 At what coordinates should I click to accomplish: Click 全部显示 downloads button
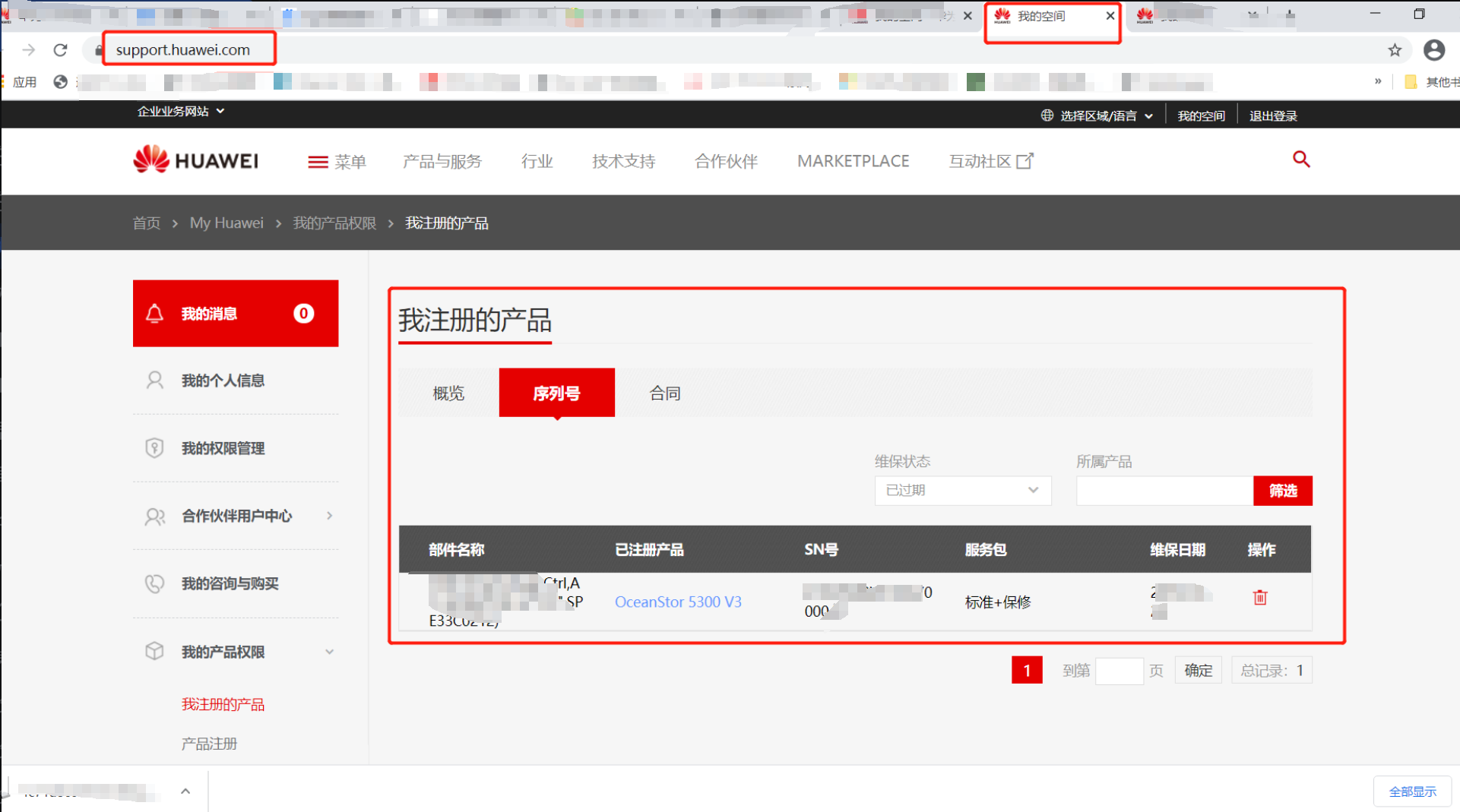click(1412, 791)
